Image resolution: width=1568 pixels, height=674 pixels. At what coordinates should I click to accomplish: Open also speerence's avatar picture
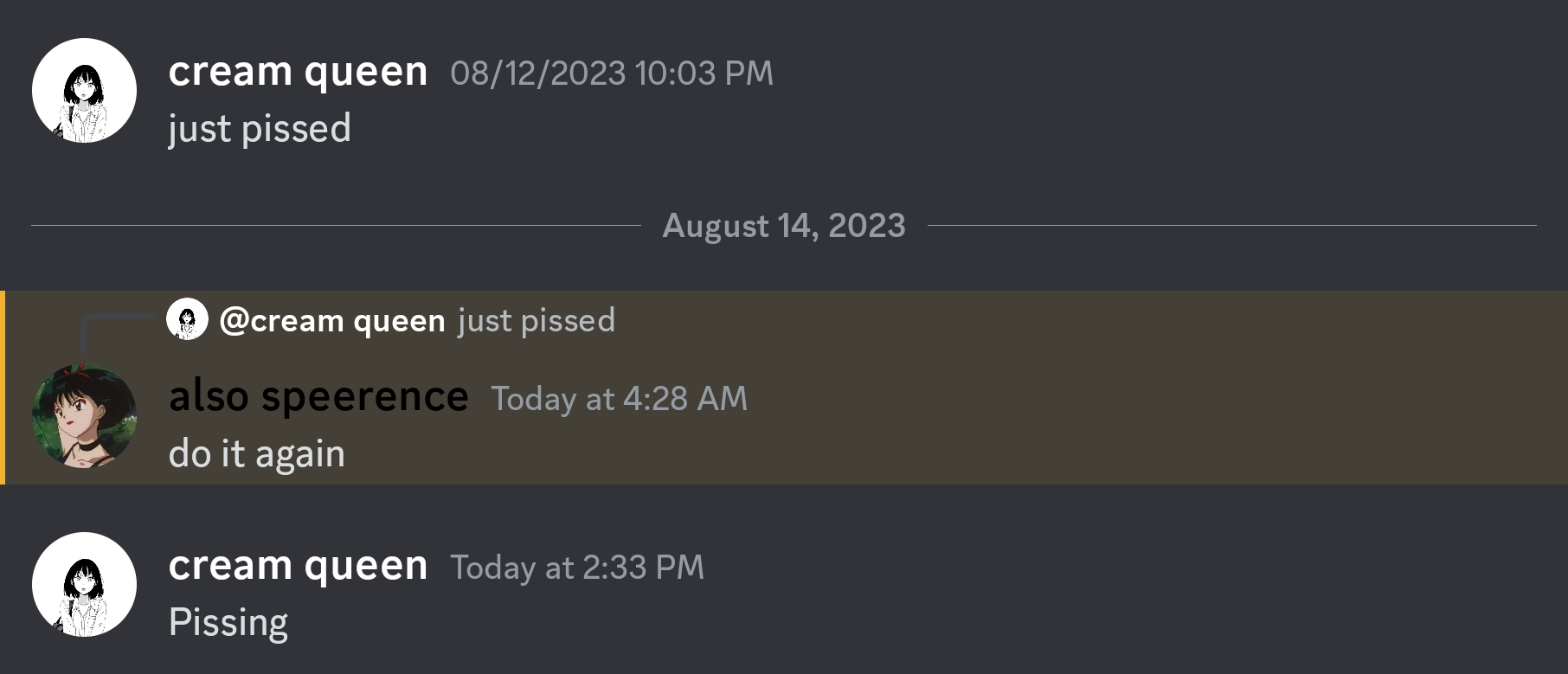point(84,417)
